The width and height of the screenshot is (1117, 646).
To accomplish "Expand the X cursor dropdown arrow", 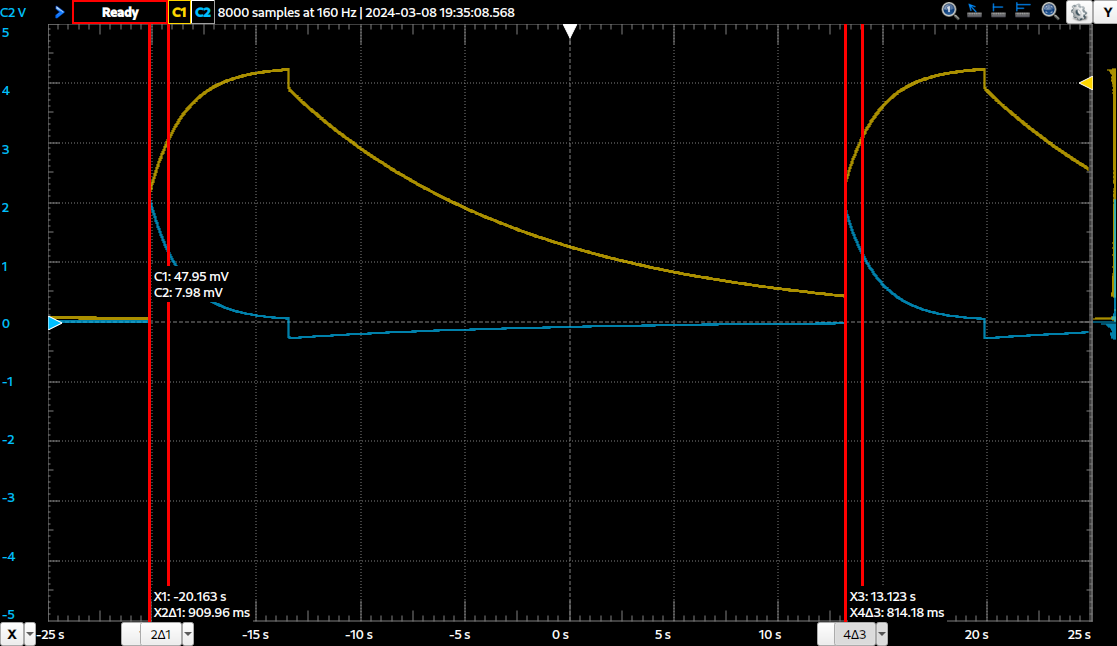I will point(30,635).
